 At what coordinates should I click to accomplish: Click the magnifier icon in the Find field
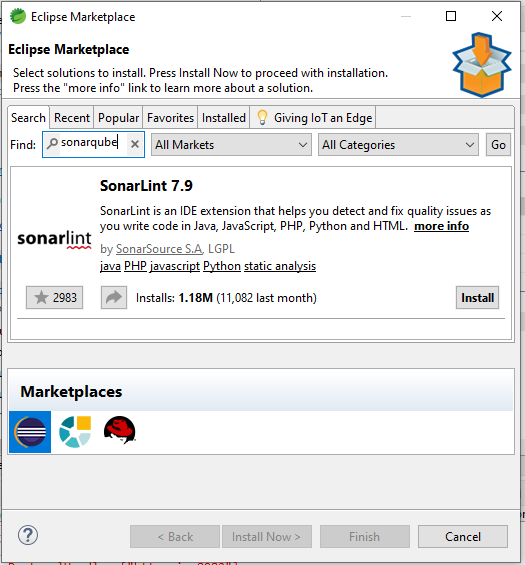(x=52, y=143)
